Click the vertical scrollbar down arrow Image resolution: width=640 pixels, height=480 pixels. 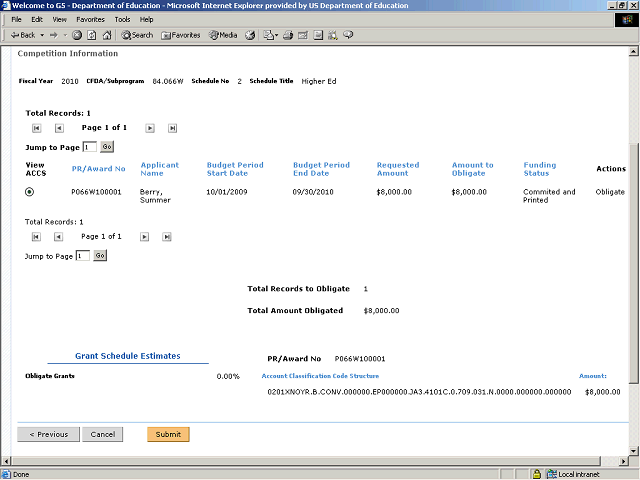(x=633, y=451)
